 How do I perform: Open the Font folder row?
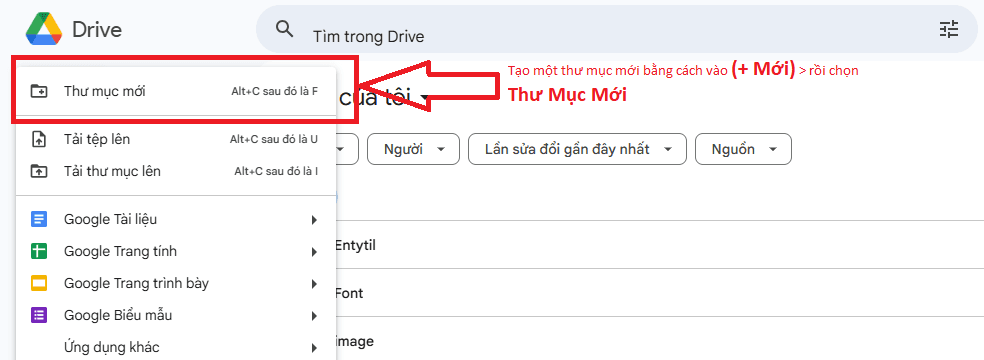point(659,293)
